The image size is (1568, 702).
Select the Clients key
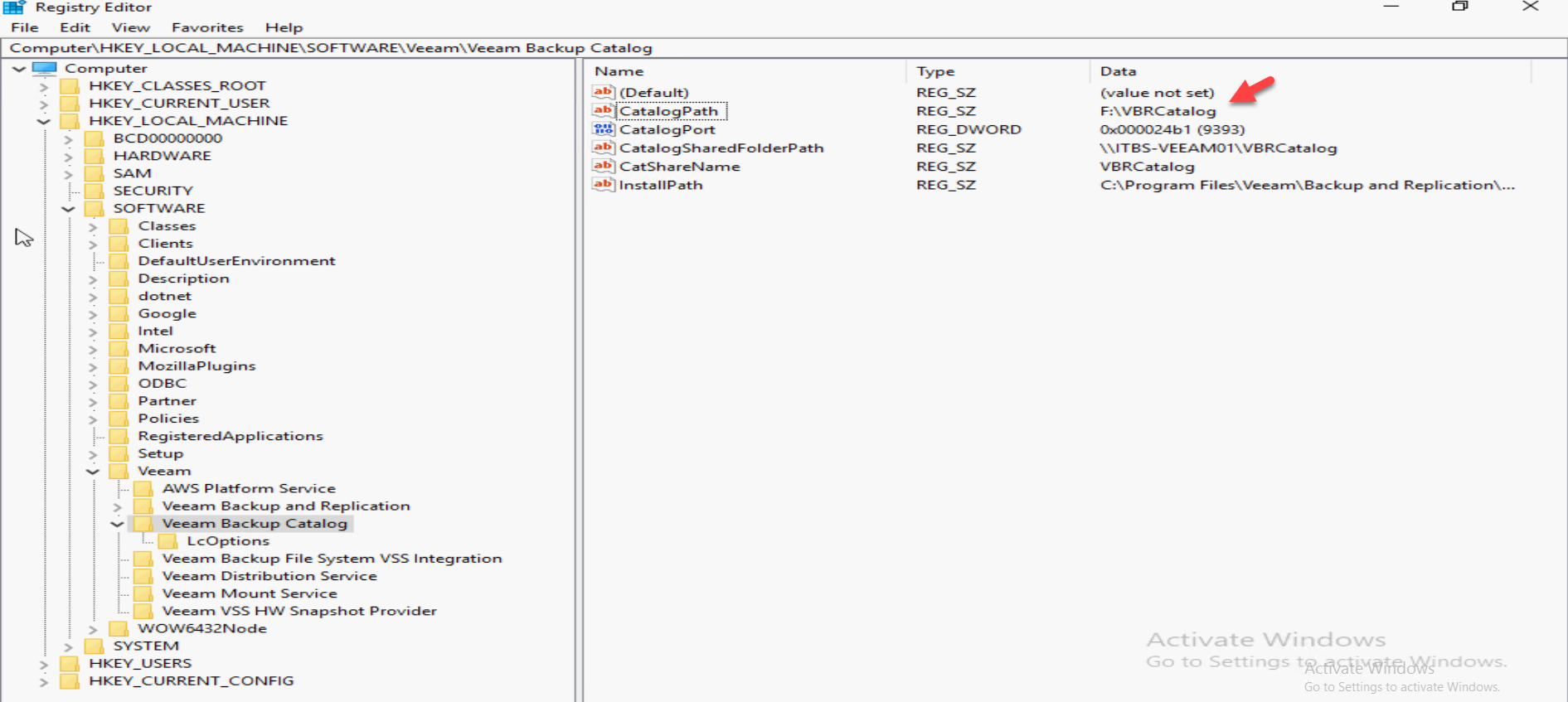click(166, 244)
